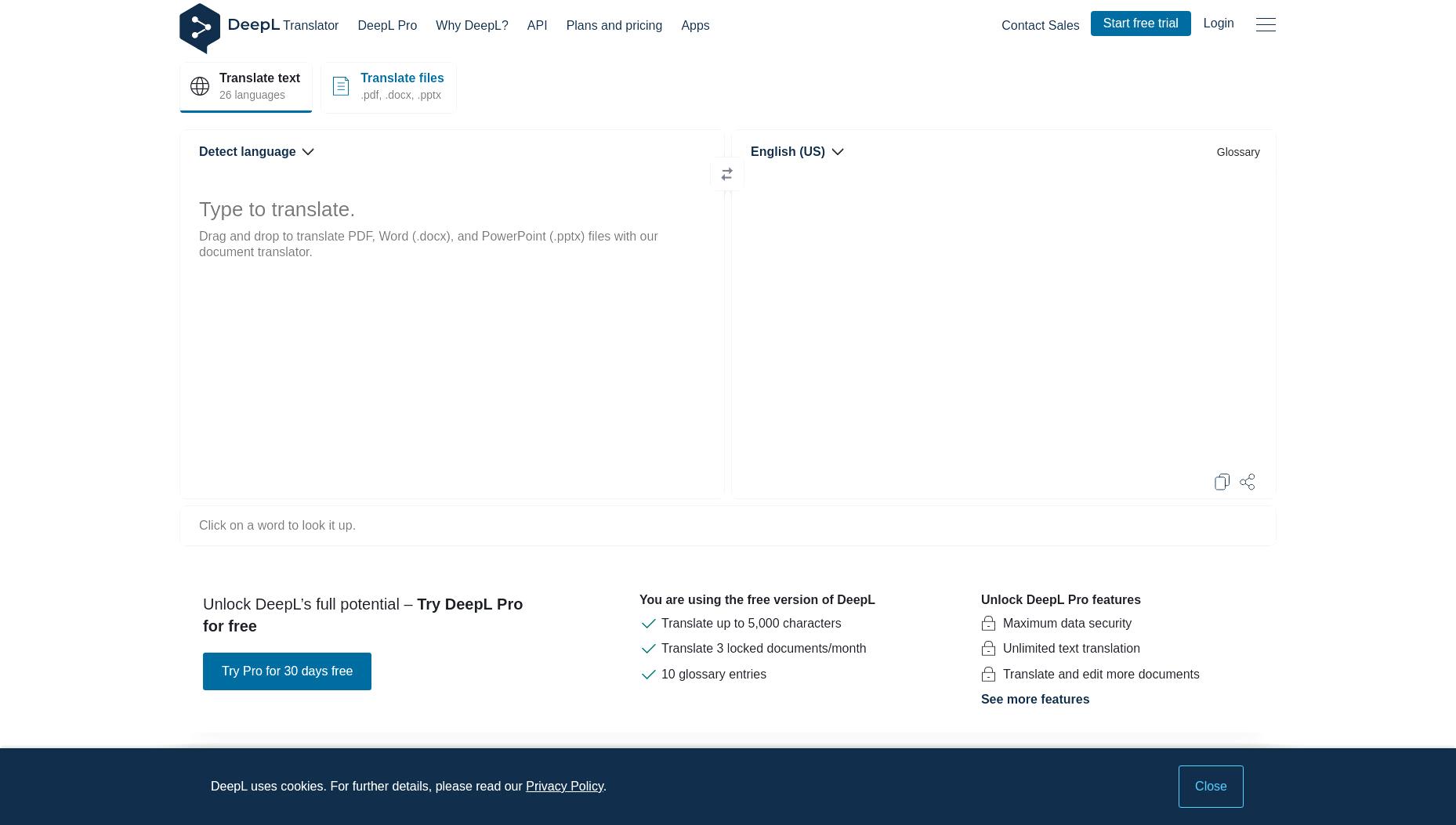Click lock icon beside Maximum data security

coord(988,624)
